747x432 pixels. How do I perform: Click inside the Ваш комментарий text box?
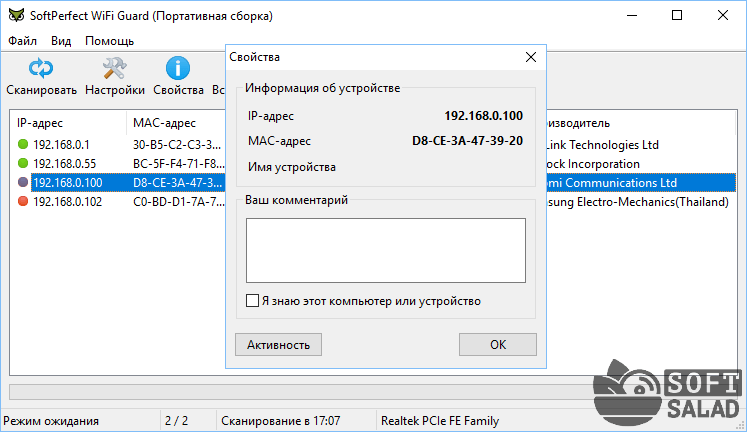click(386, 251)
